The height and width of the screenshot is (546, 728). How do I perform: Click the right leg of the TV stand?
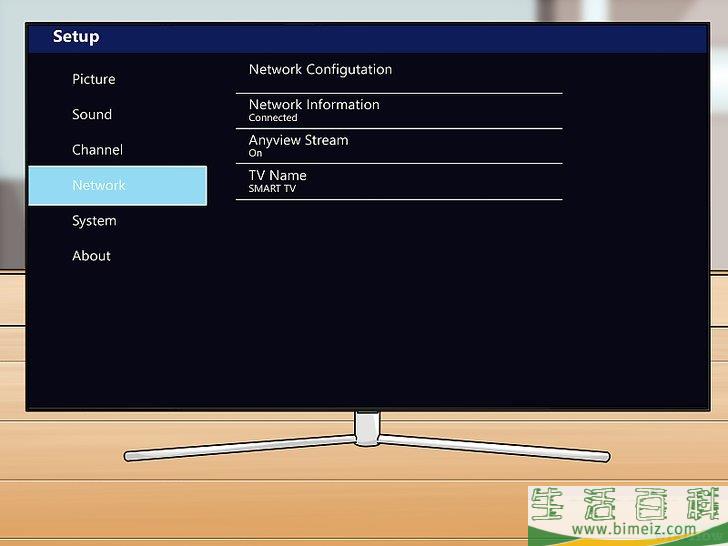495,448
